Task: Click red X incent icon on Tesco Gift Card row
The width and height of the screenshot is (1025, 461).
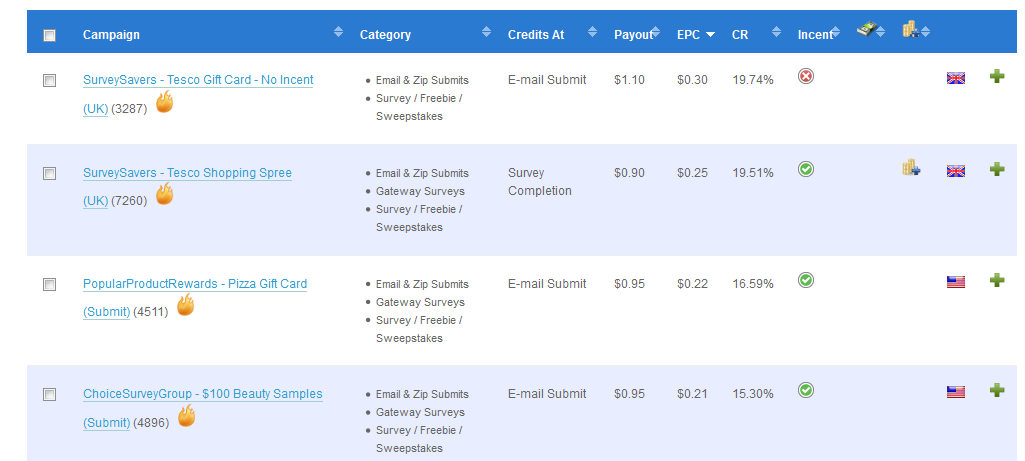Action: coord(806,77)
